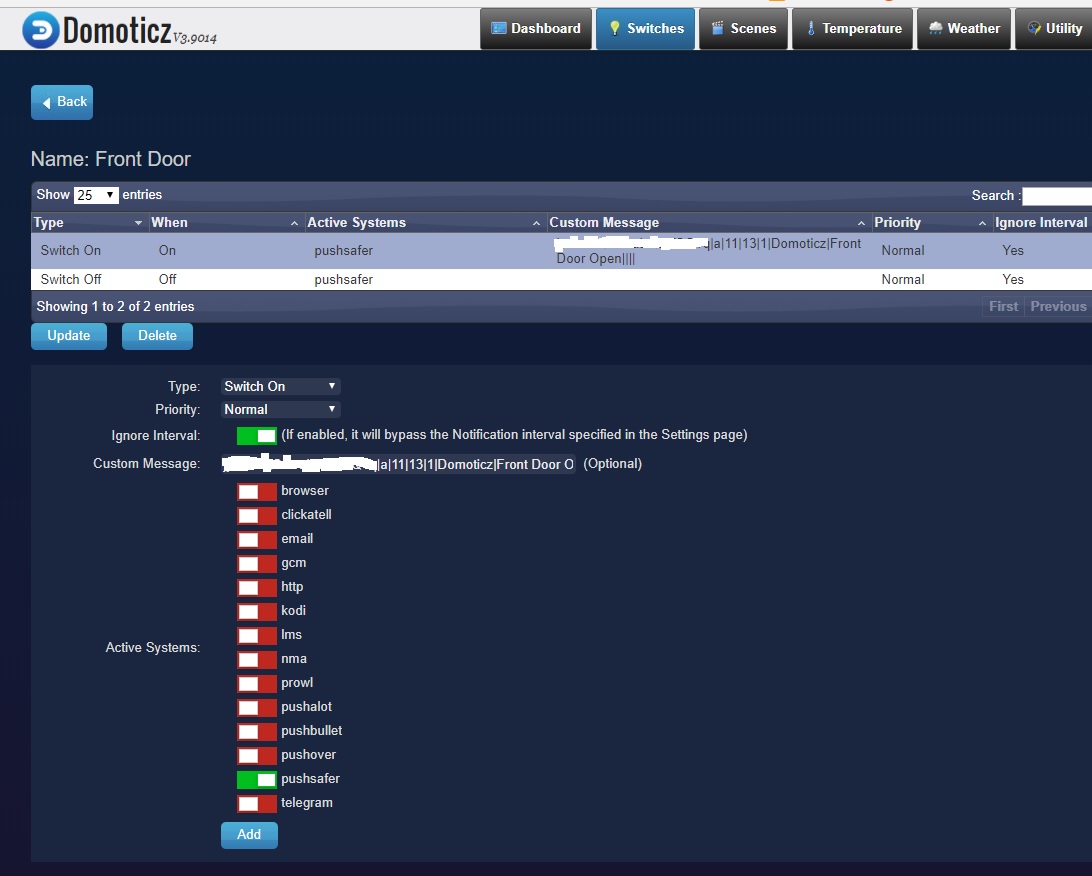
Task: Disable the pushsafer notification toggle
Action: pyautogui.click(x=256, y=780)
